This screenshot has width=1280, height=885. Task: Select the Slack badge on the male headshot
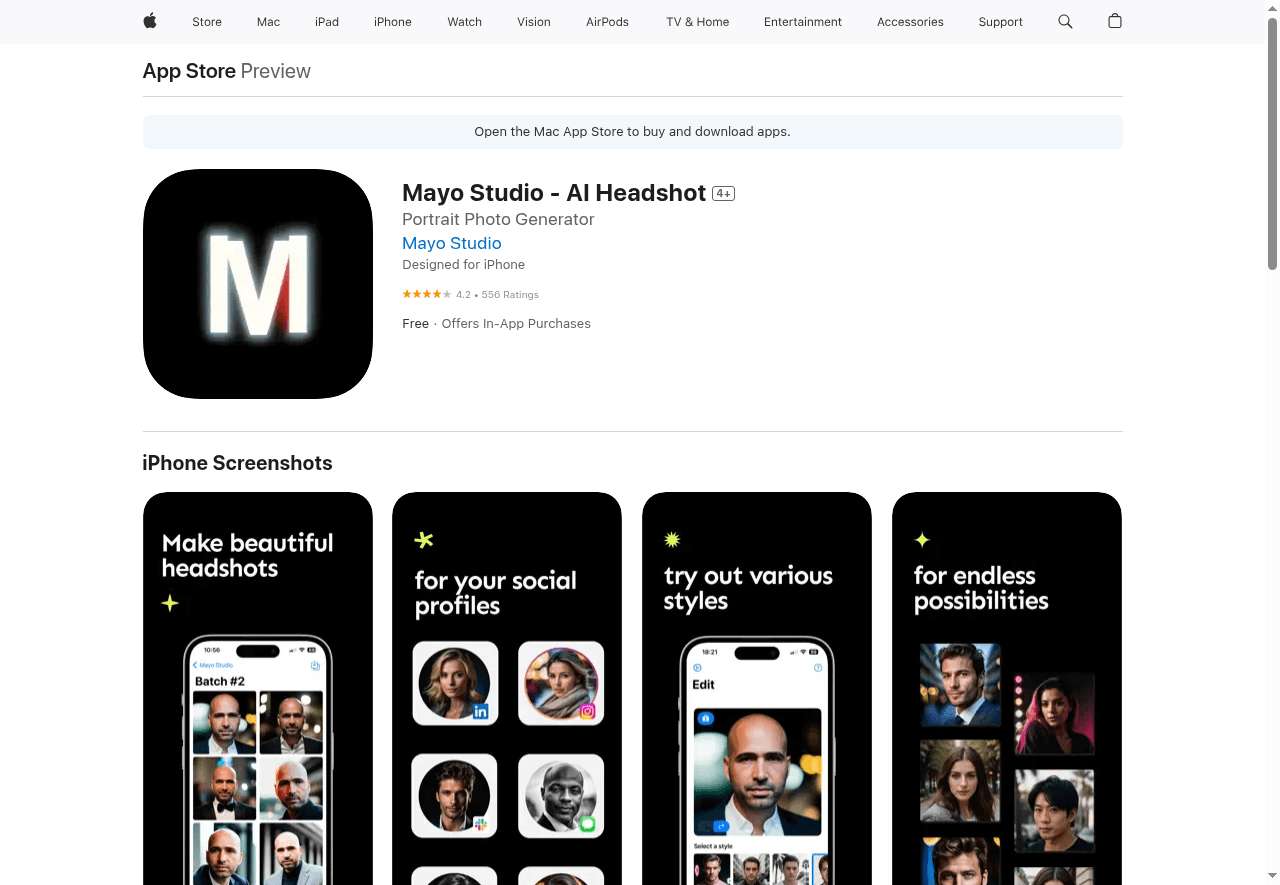point(481,823)
